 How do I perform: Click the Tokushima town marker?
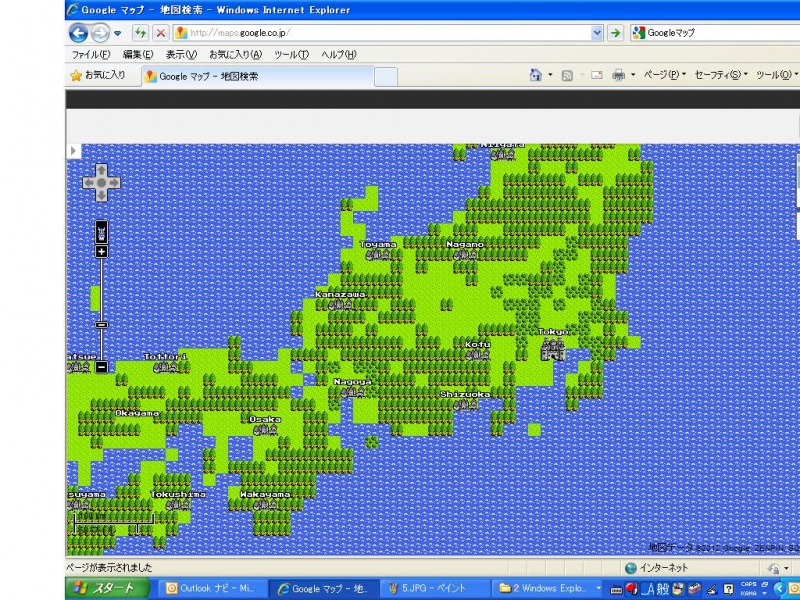click(178, 505)
